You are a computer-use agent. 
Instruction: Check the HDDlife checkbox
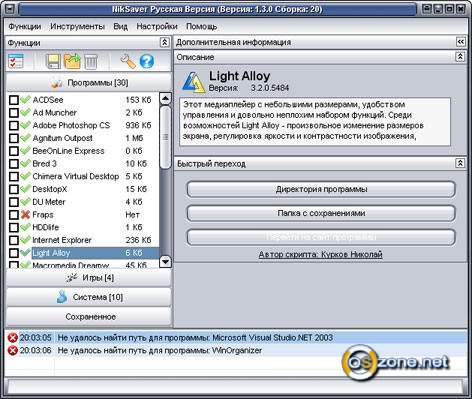click(x=14, y=228)
